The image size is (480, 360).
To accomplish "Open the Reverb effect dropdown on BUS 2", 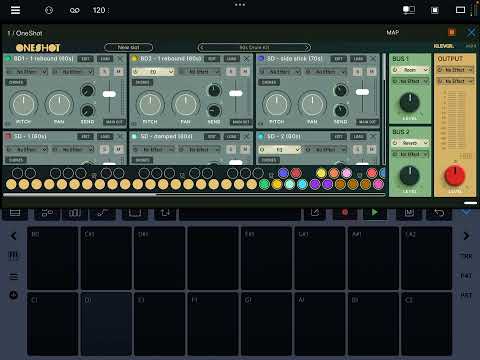I will point(410,143).
